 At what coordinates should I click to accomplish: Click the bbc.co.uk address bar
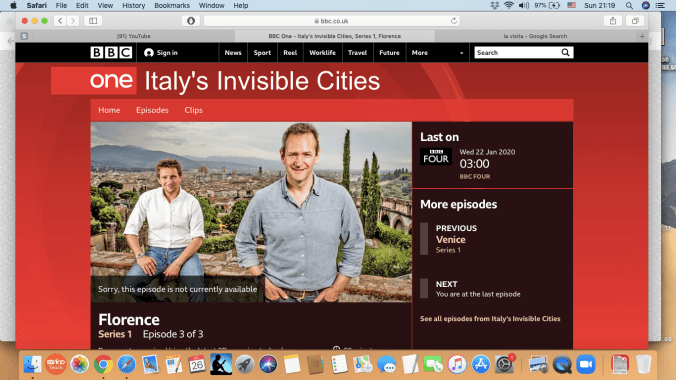[332, 21]
